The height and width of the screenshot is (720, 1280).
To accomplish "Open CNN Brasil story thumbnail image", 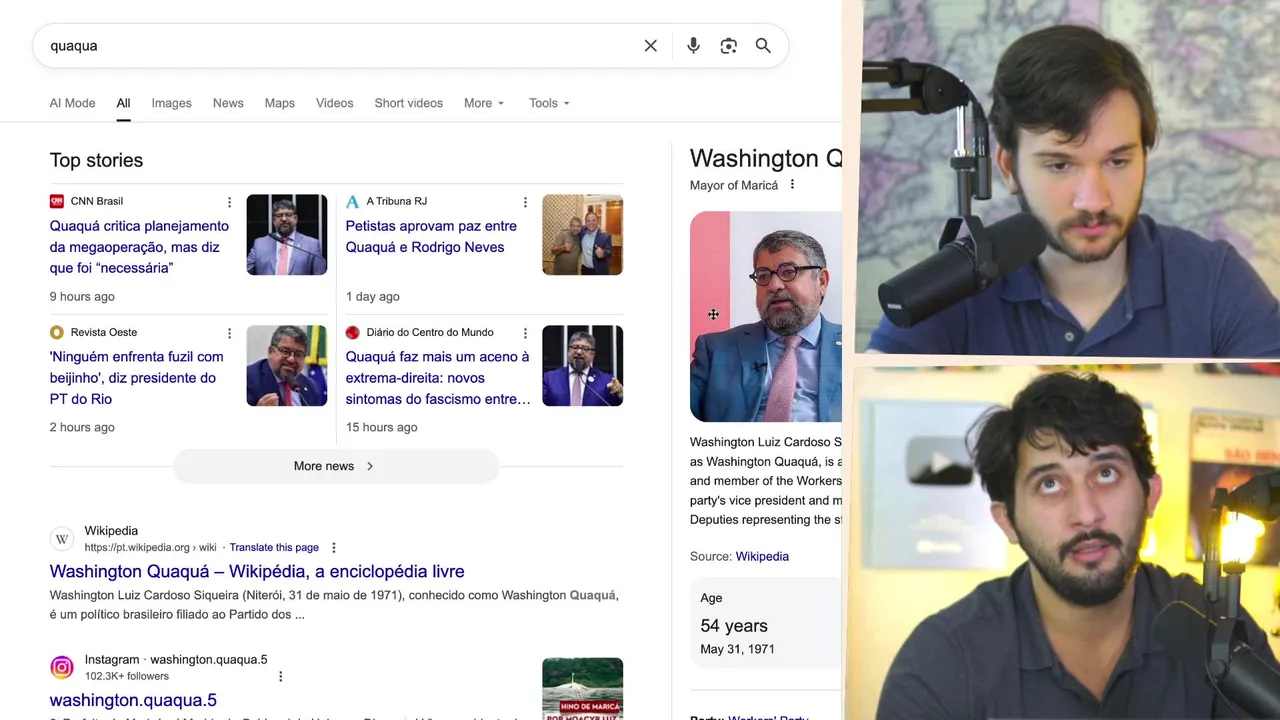I will [x=287, y=235].
